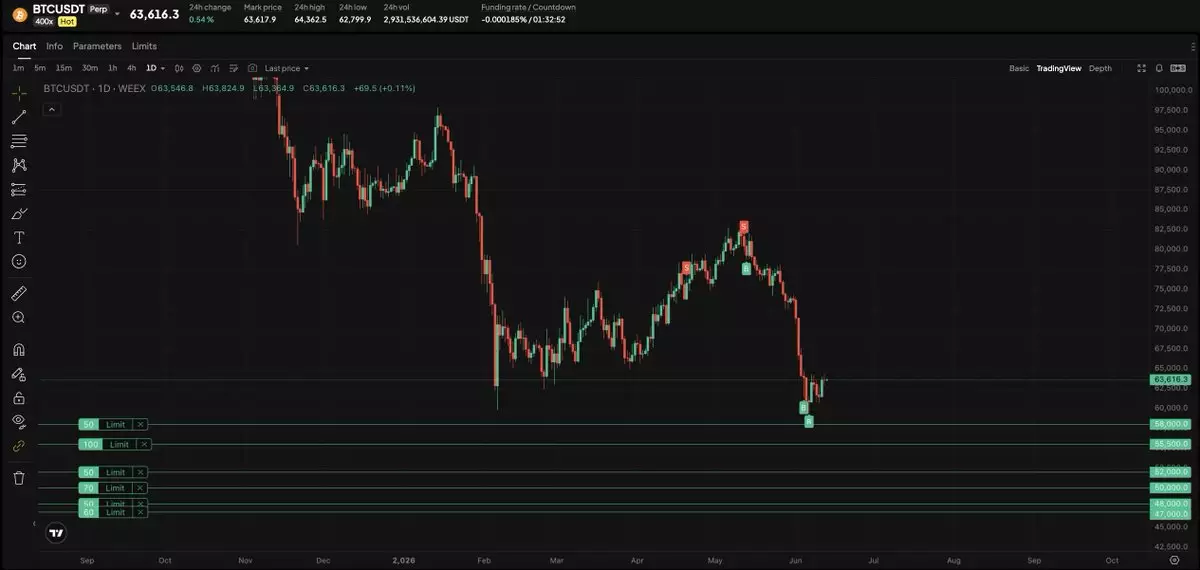
Task: Click the Mark price value 63,617.9
Action: pos(260,19)
